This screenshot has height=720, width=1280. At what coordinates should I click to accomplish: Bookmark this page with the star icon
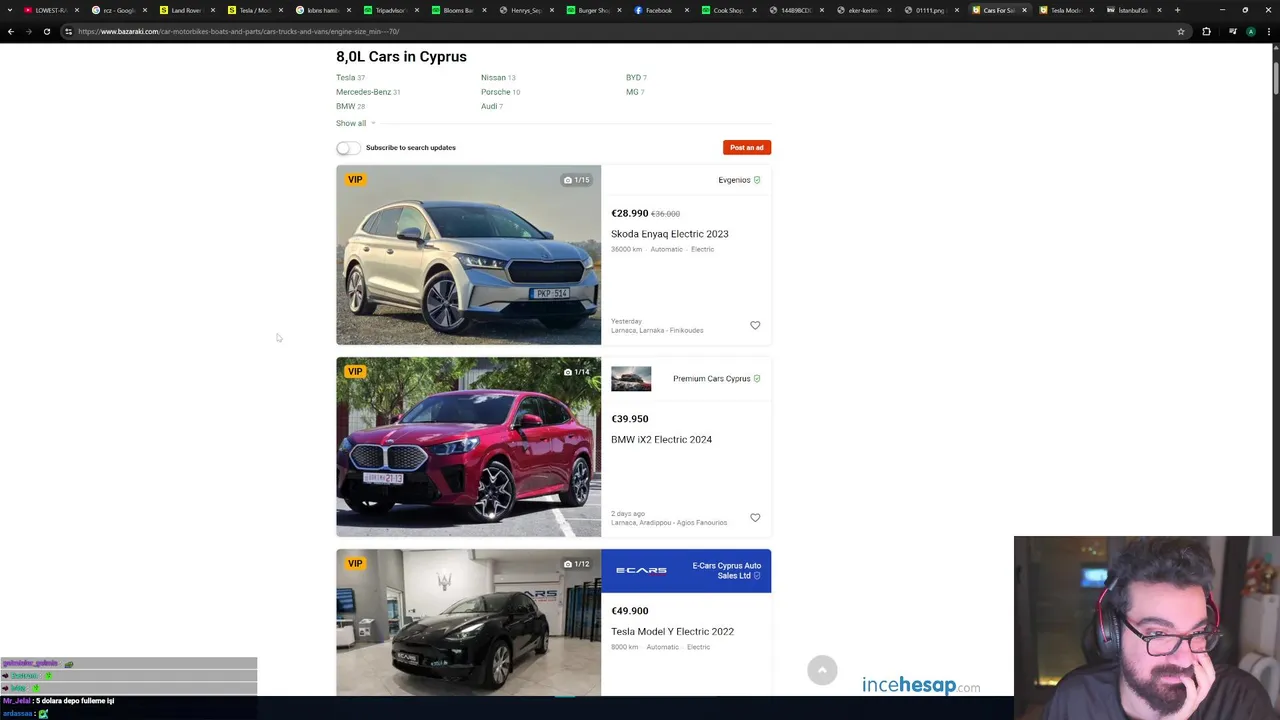coord(1181,31)
